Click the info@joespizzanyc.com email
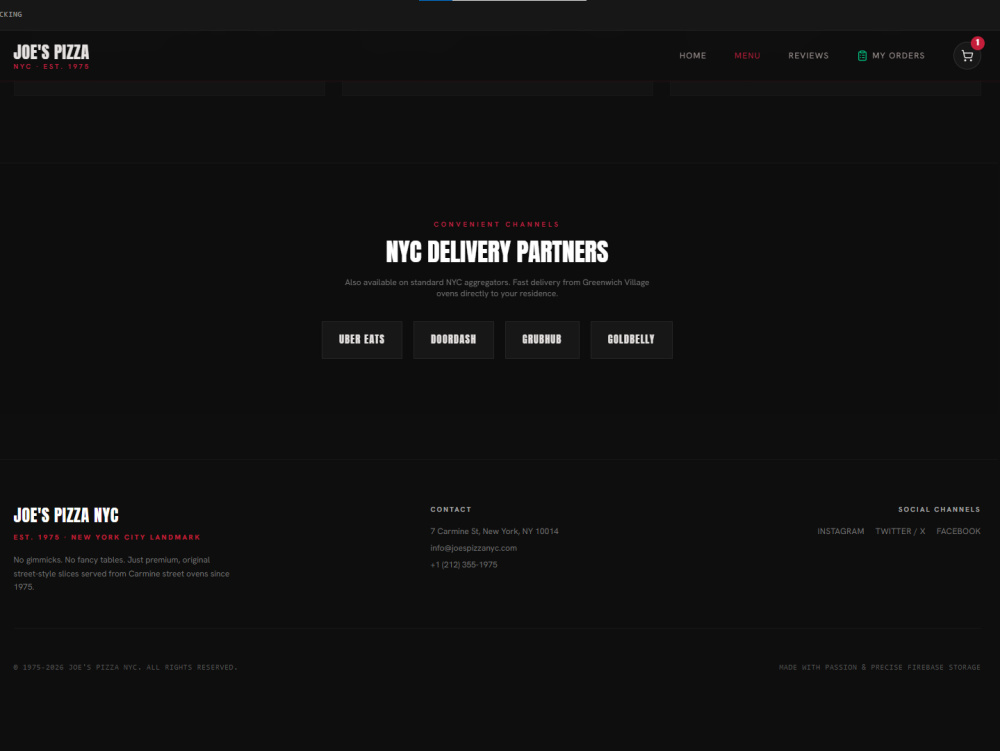The width and height of the screenshot is (1000, 751). 473,548
